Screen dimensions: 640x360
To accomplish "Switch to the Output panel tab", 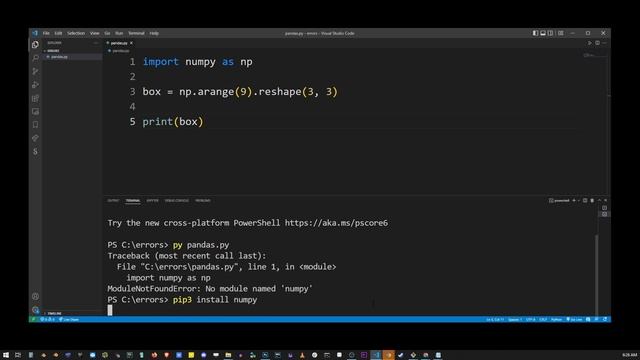I will point(113,200).
